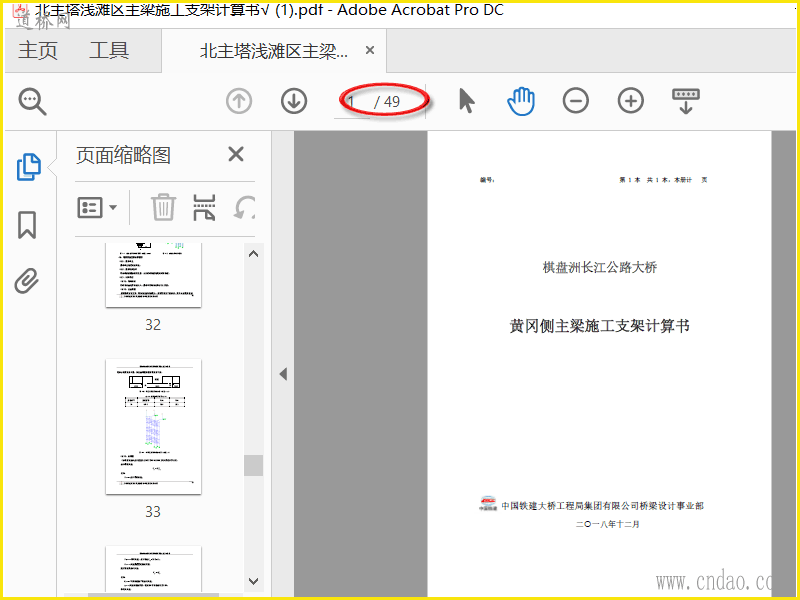Click the 32 page number label
This screenshot has width=800, height=600.
click(153, 324)
